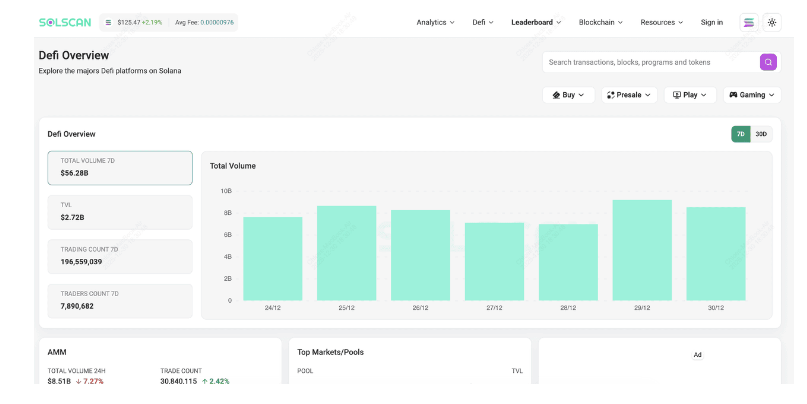Screen dimensions: 807x404
Task: Click the Presale icon
Action: click(610, 95)
